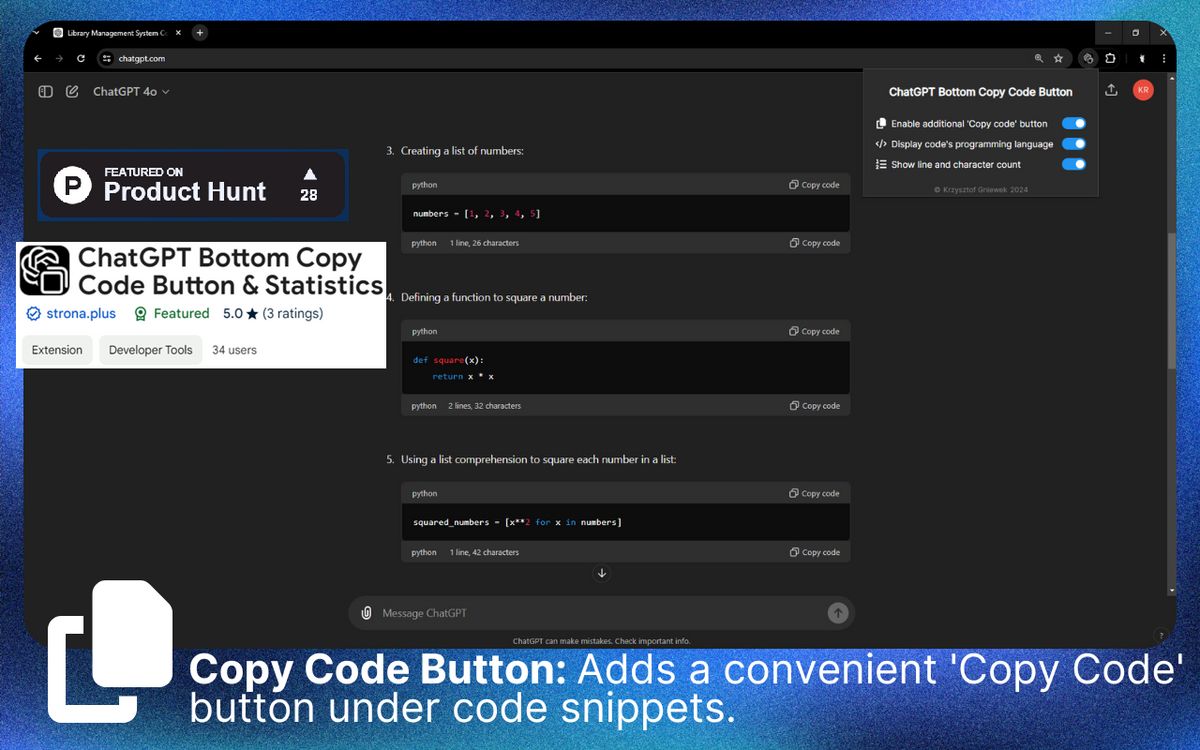Disable 'Enable additional Copy code button' toggle

point(1073,123)
